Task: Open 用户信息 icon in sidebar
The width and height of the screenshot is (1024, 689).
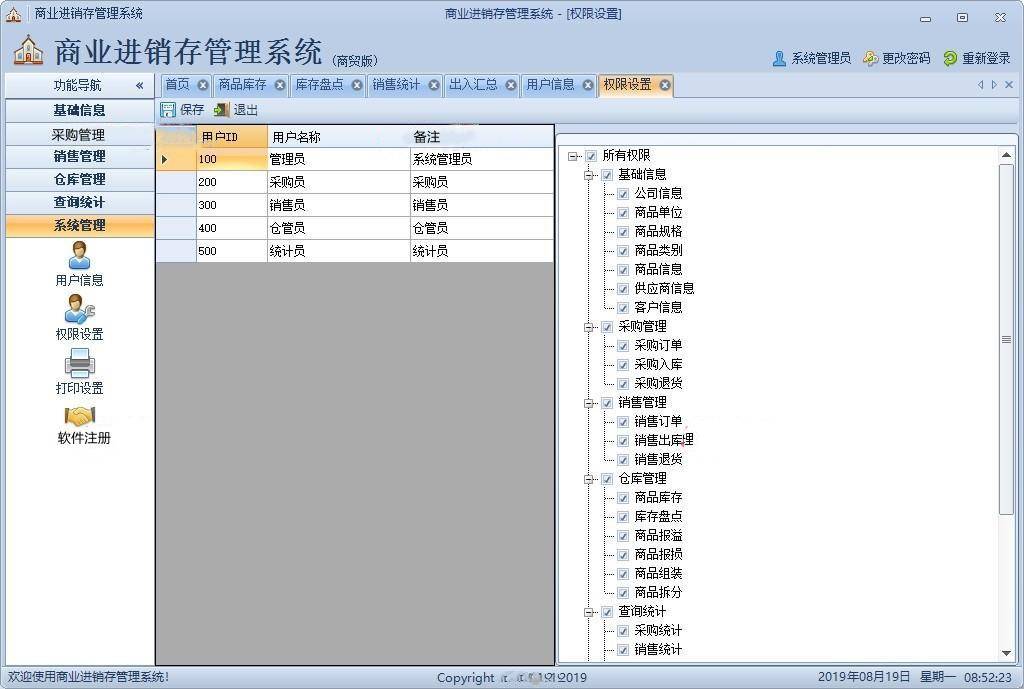Action: [79, 256]
